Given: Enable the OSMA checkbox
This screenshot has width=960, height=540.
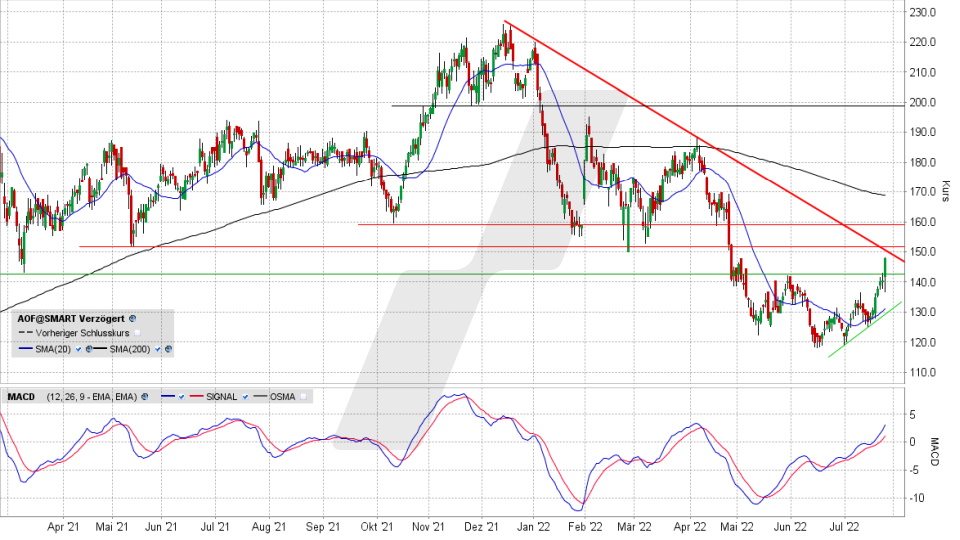Looking at the screenshot, I should 303,397.
